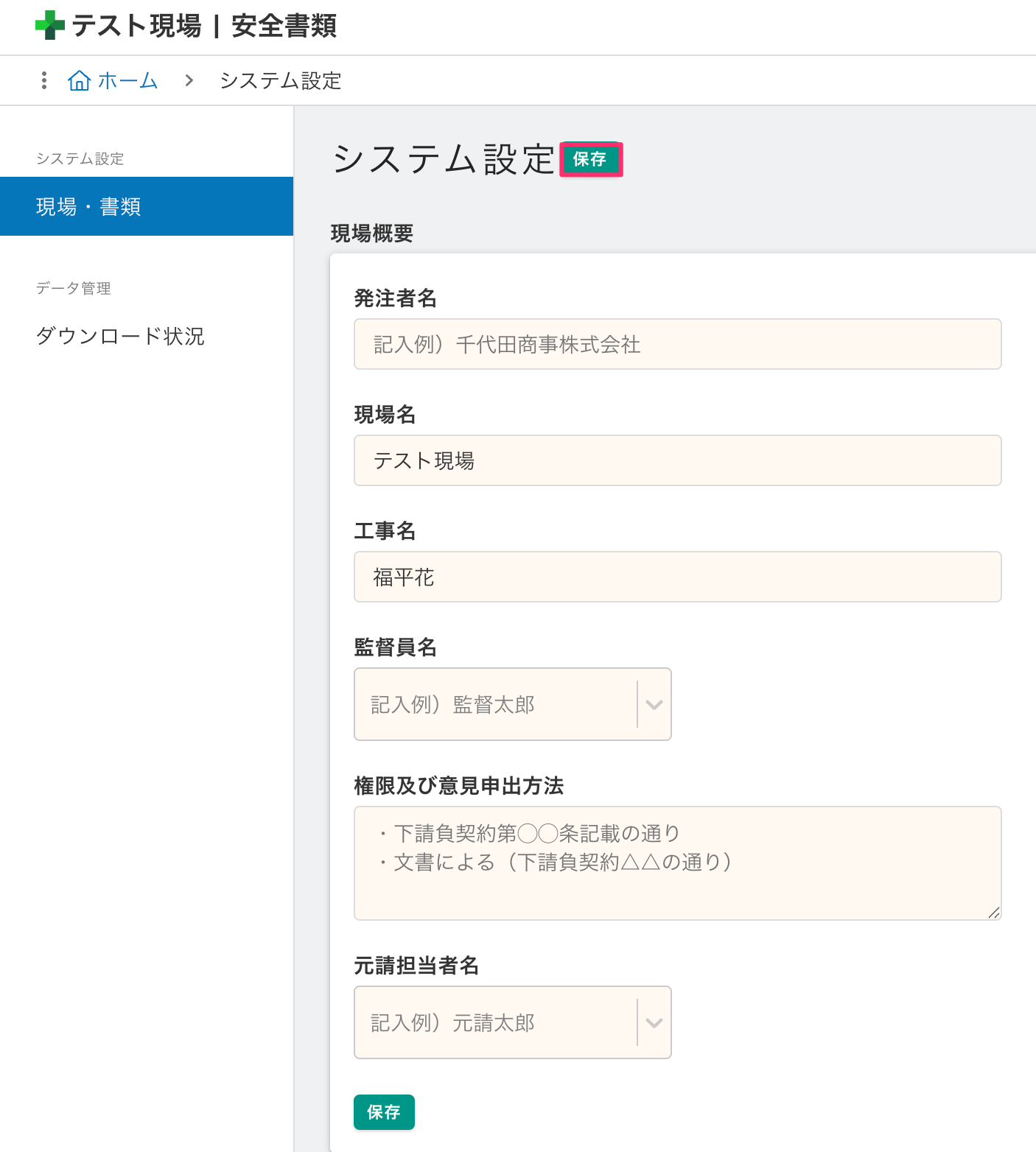Go to ホーム via breadcrumb text
Viewport: 1036px width, 1152px height.
click(127, 80)
